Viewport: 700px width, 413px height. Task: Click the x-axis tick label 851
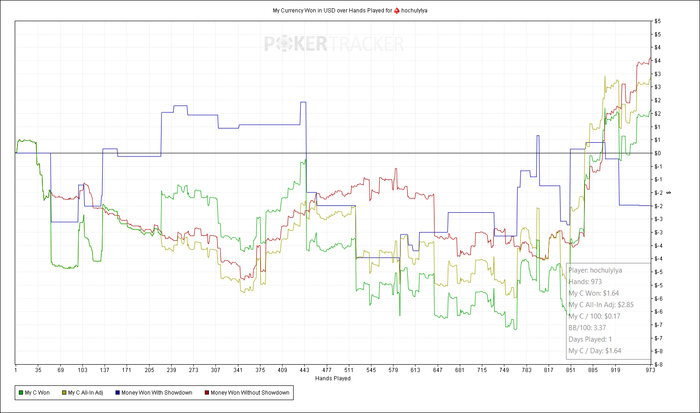pyautogui.click(x=571, y=370)
